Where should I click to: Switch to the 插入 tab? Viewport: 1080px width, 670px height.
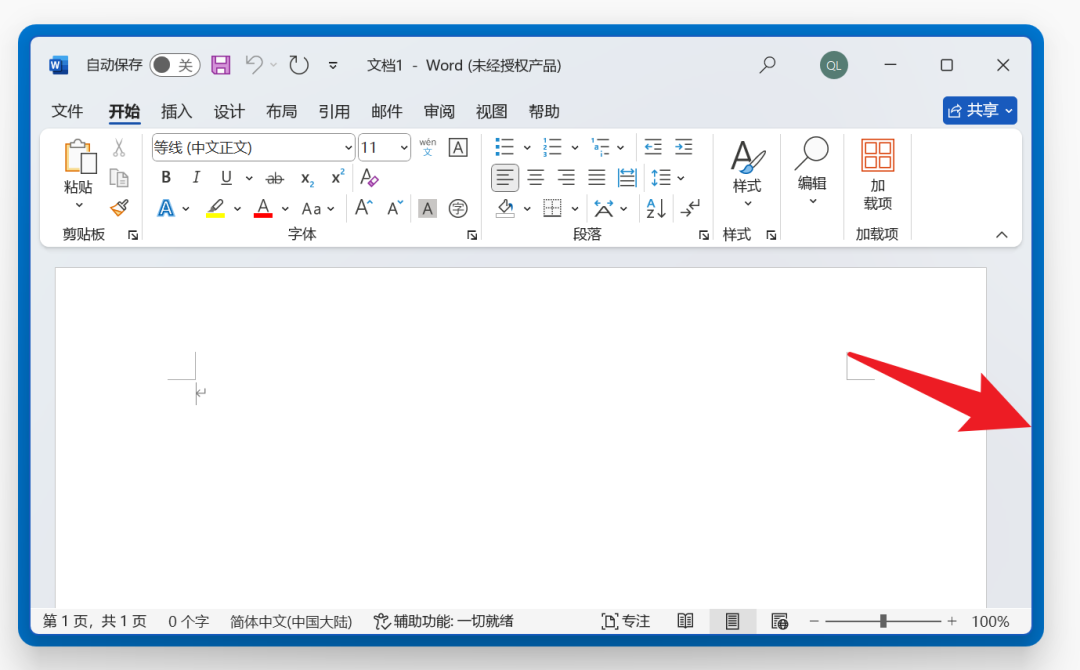click(176, 112)
